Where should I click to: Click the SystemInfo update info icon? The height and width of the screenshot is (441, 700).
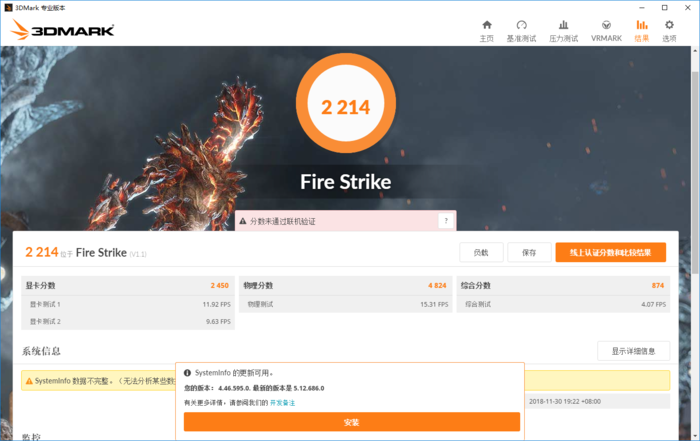tap(188, 373)
